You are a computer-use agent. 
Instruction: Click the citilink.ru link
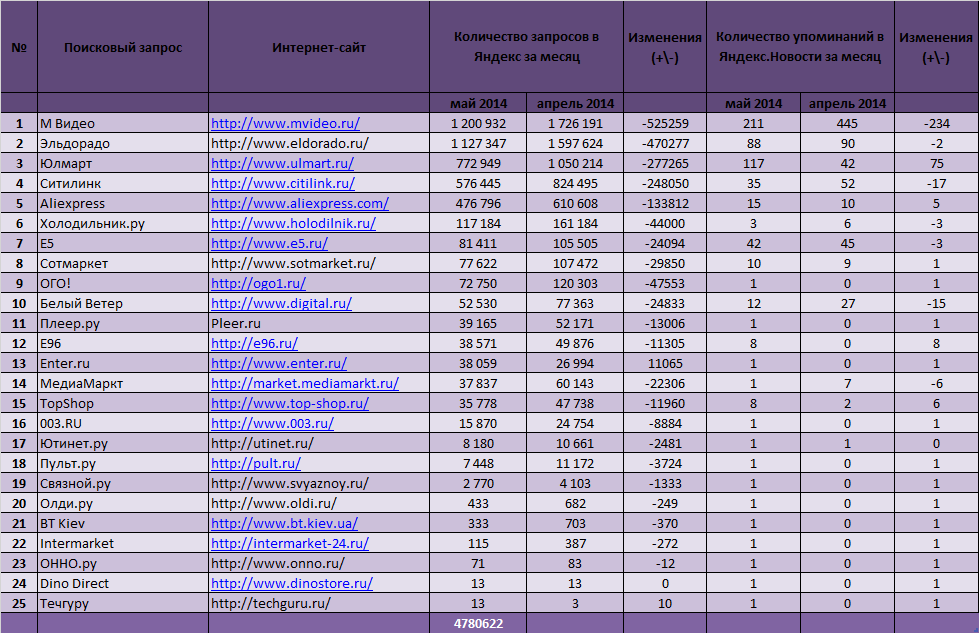(x=283, y=184)
